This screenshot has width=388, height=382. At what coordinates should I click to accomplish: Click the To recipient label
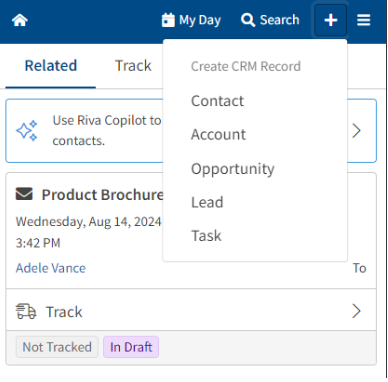click(x=360, y=268)
